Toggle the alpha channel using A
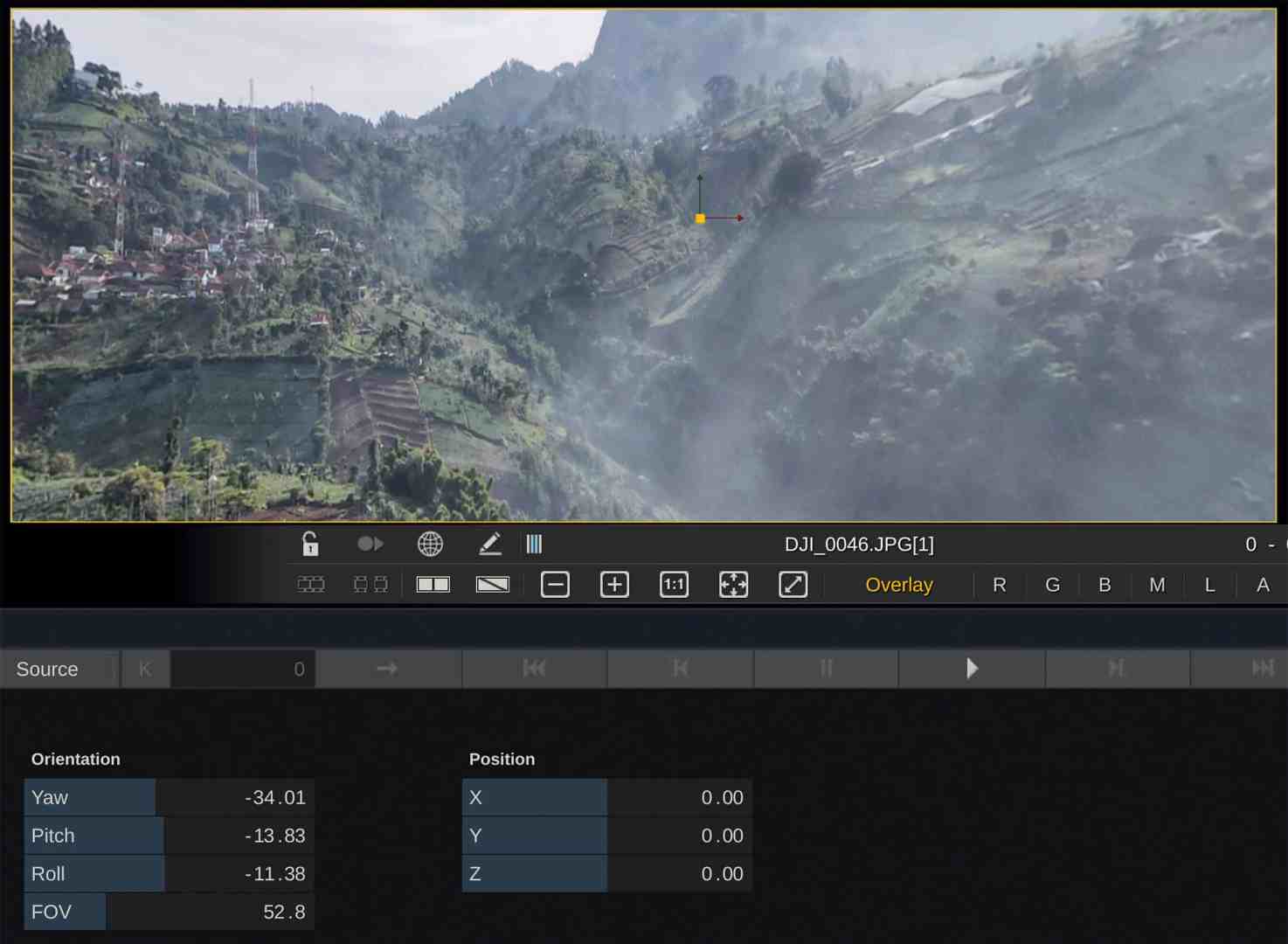This screenshot has height=944, width=1288. point(1262,585)
